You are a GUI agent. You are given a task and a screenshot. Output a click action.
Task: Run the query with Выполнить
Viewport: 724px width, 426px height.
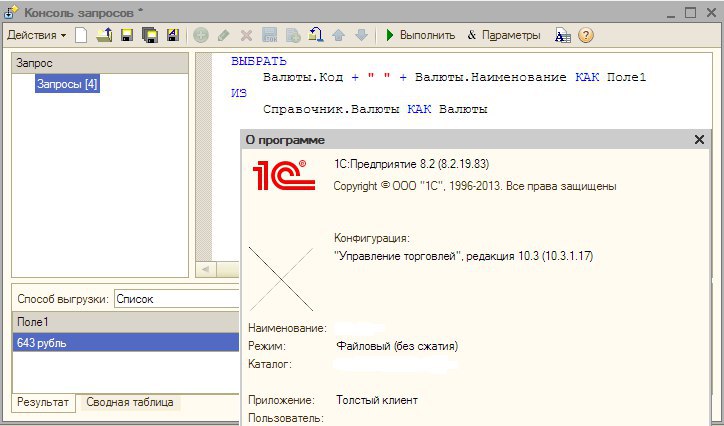click(420, 35)
